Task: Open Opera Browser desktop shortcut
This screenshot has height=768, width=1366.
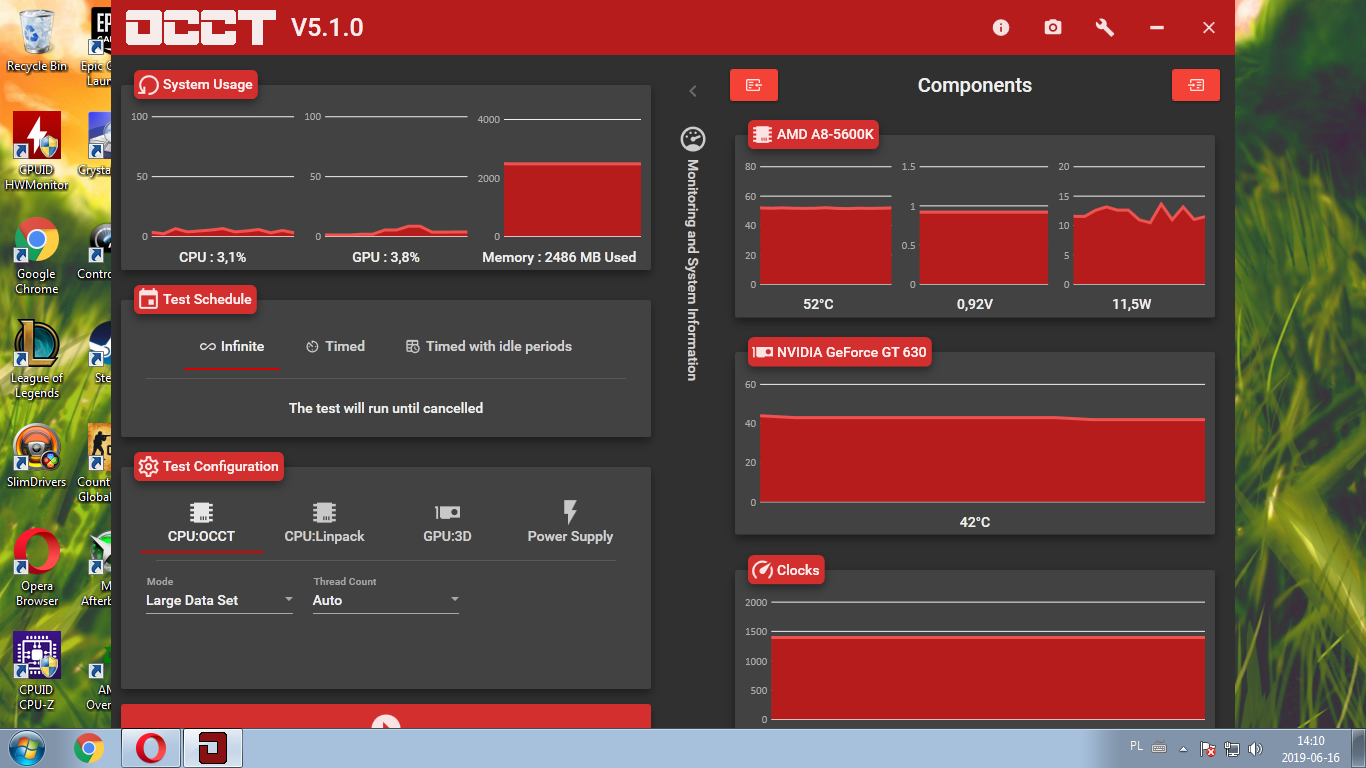Action: [37, 568]
